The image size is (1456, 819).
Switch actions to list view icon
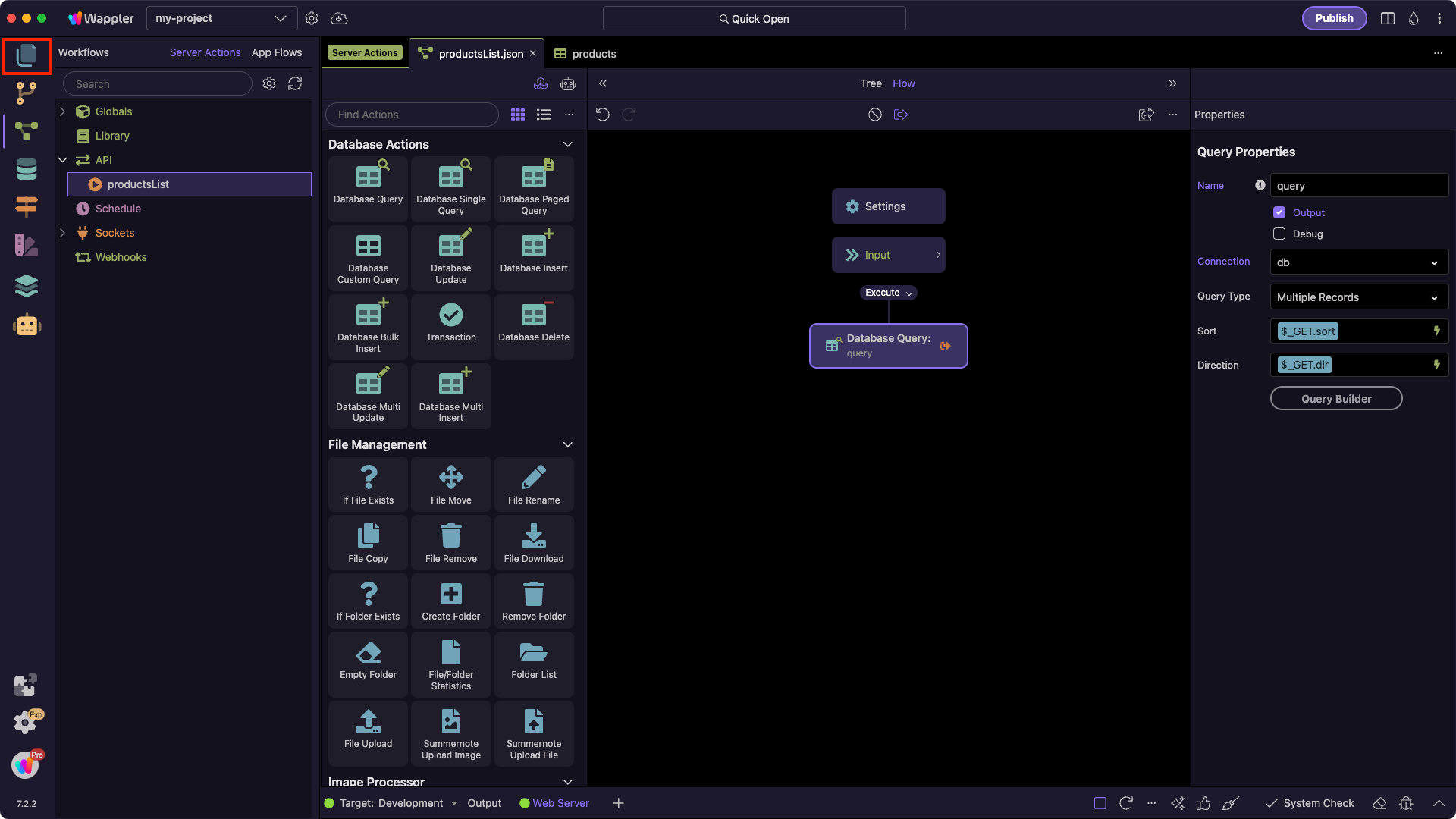[543, 115]
